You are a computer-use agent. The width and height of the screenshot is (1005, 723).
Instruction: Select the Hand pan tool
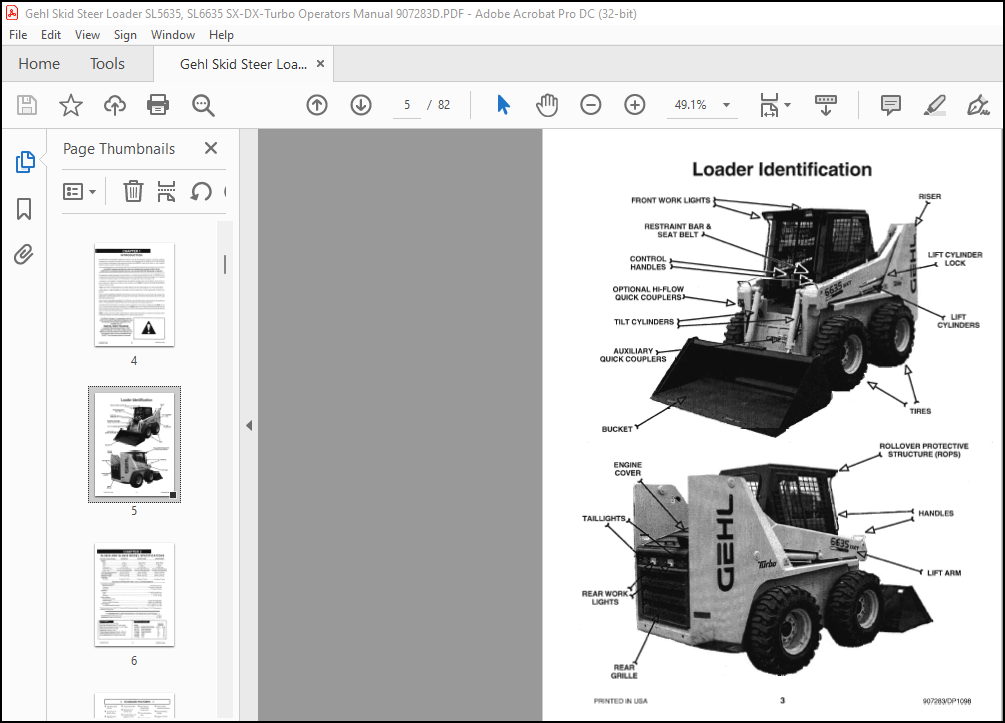pyautogui.click(x=547, y=105)
